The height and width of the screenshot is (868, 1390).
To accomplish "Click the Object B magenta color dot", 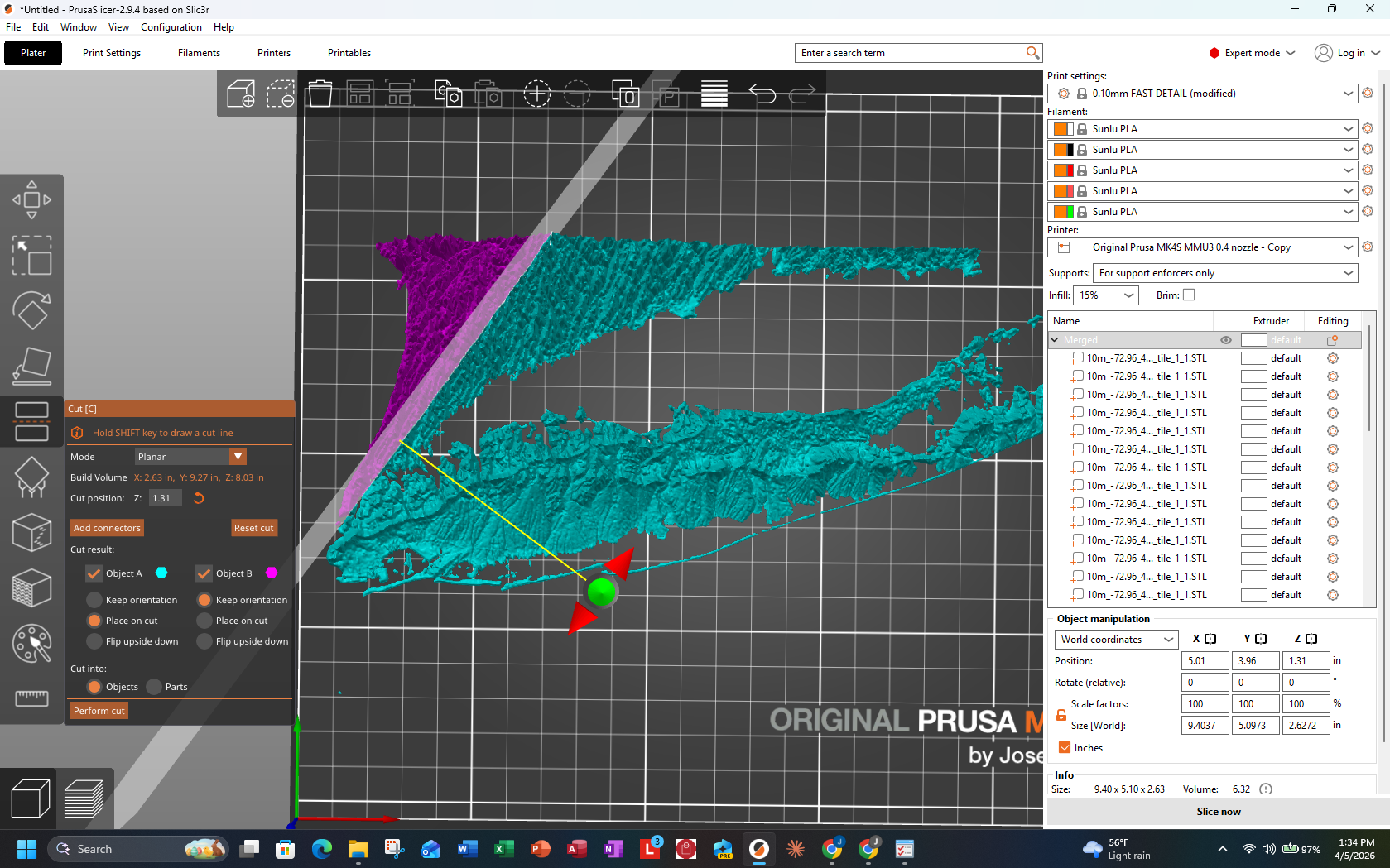I will click(x=272, y=573).
